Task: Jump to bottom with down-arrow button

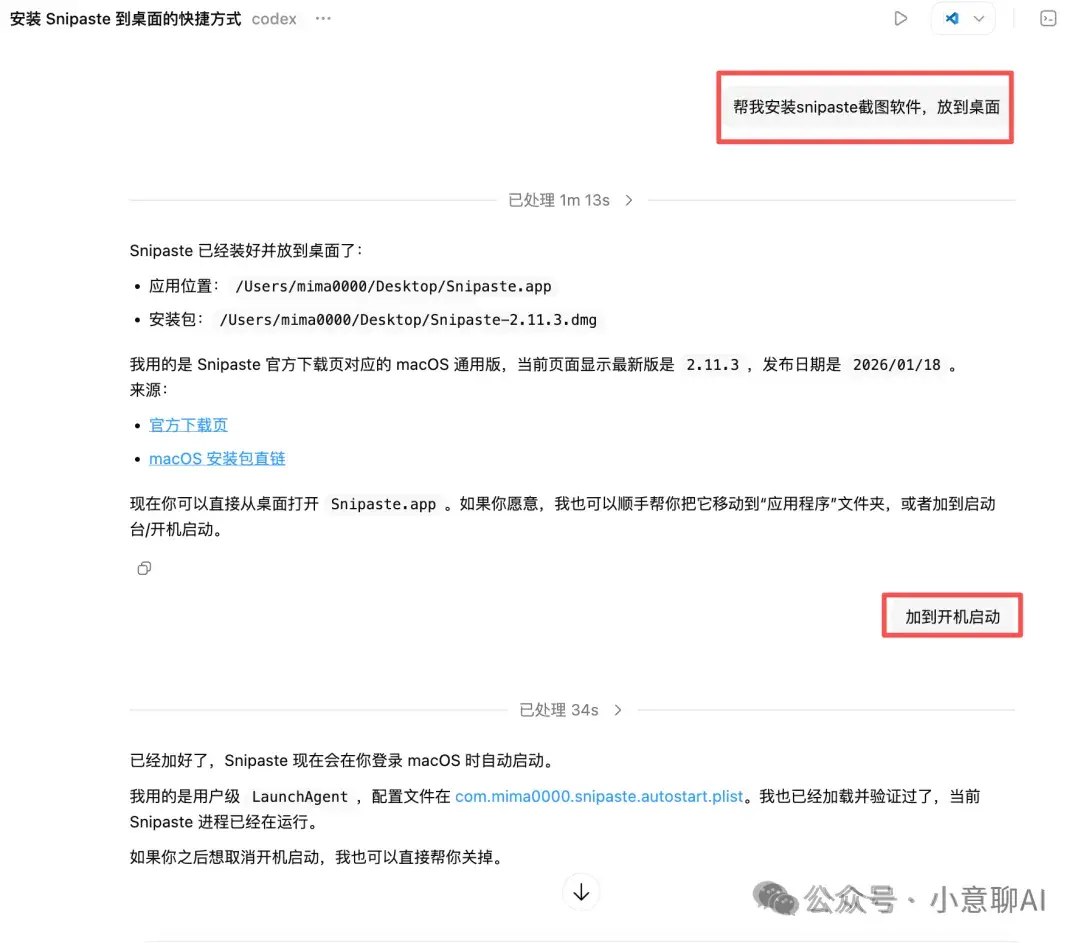Action: click(x=581, y=892)
